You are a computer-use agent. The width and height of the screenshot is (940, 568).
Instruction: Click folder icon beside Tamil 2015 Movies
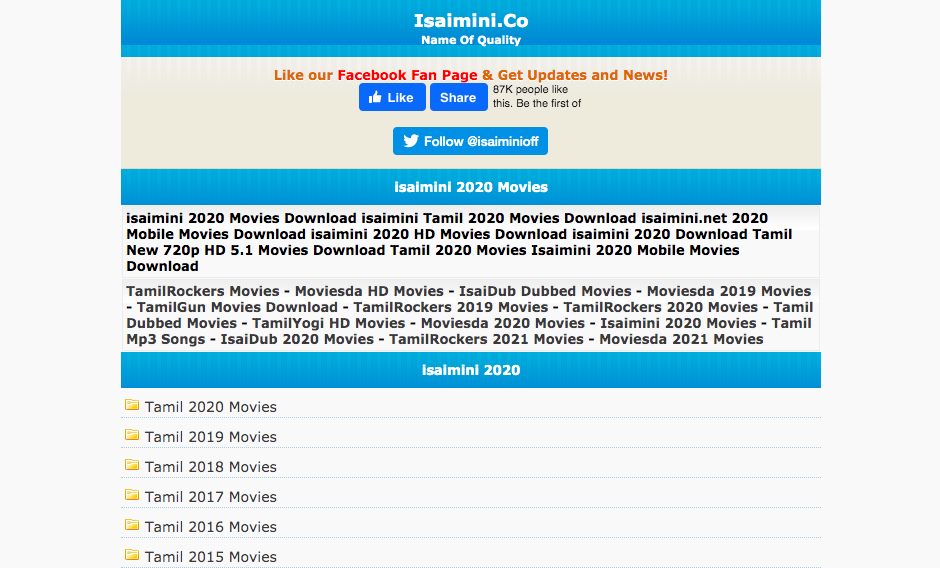pyautogui.click(x=131, y=555)
